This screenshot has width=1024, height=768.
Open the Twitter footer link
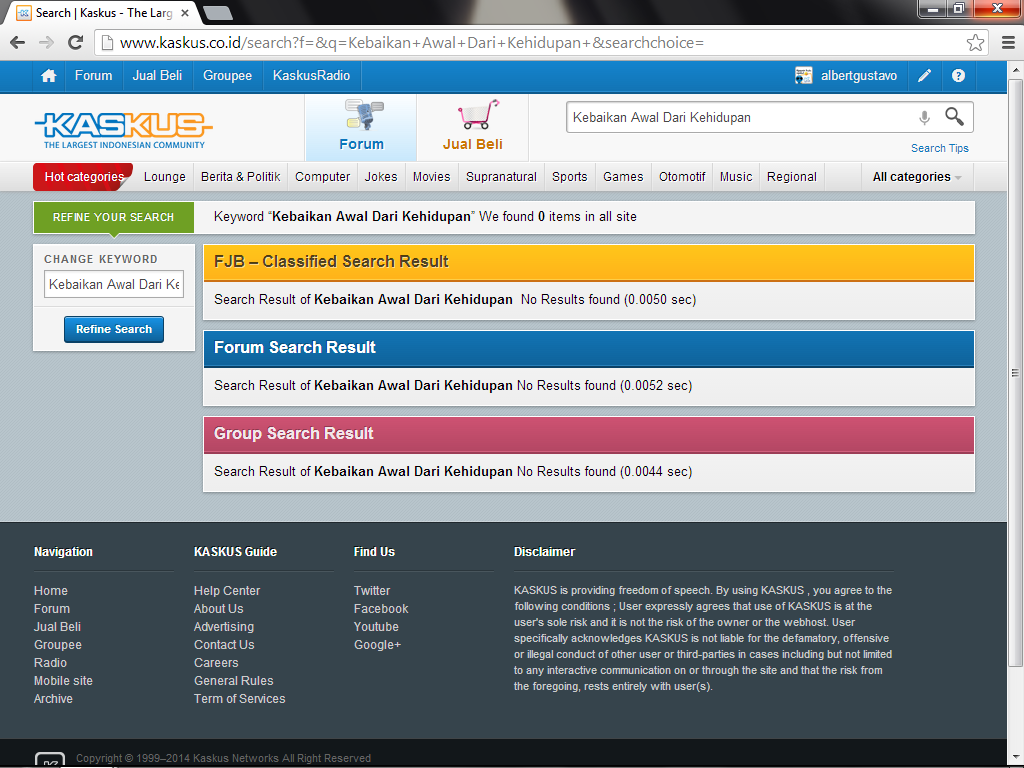(372, 590)
